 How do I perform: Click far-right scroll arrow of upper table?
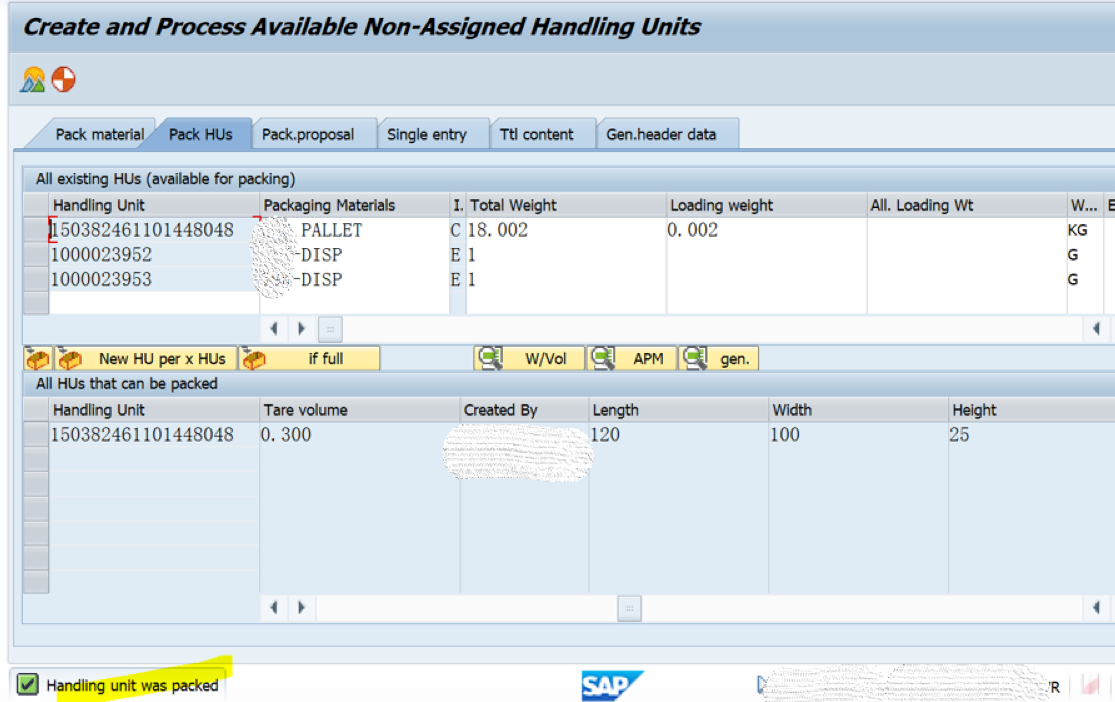(x=1096, y=329)
